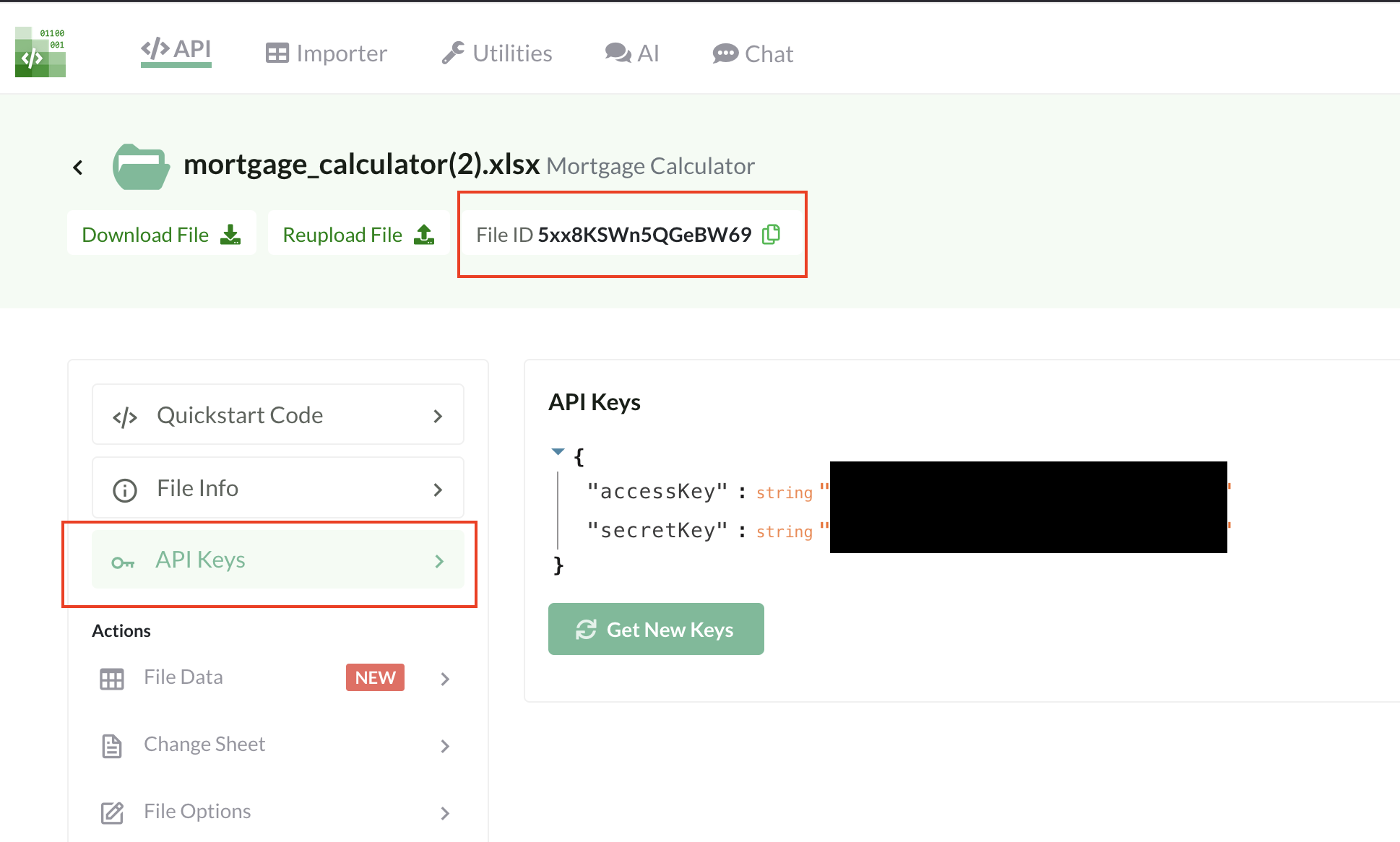Image resolution: width=1400 pixels, height=842 pixels.
Task: Open the Change Sheet chevron
Action: (445, 746)
